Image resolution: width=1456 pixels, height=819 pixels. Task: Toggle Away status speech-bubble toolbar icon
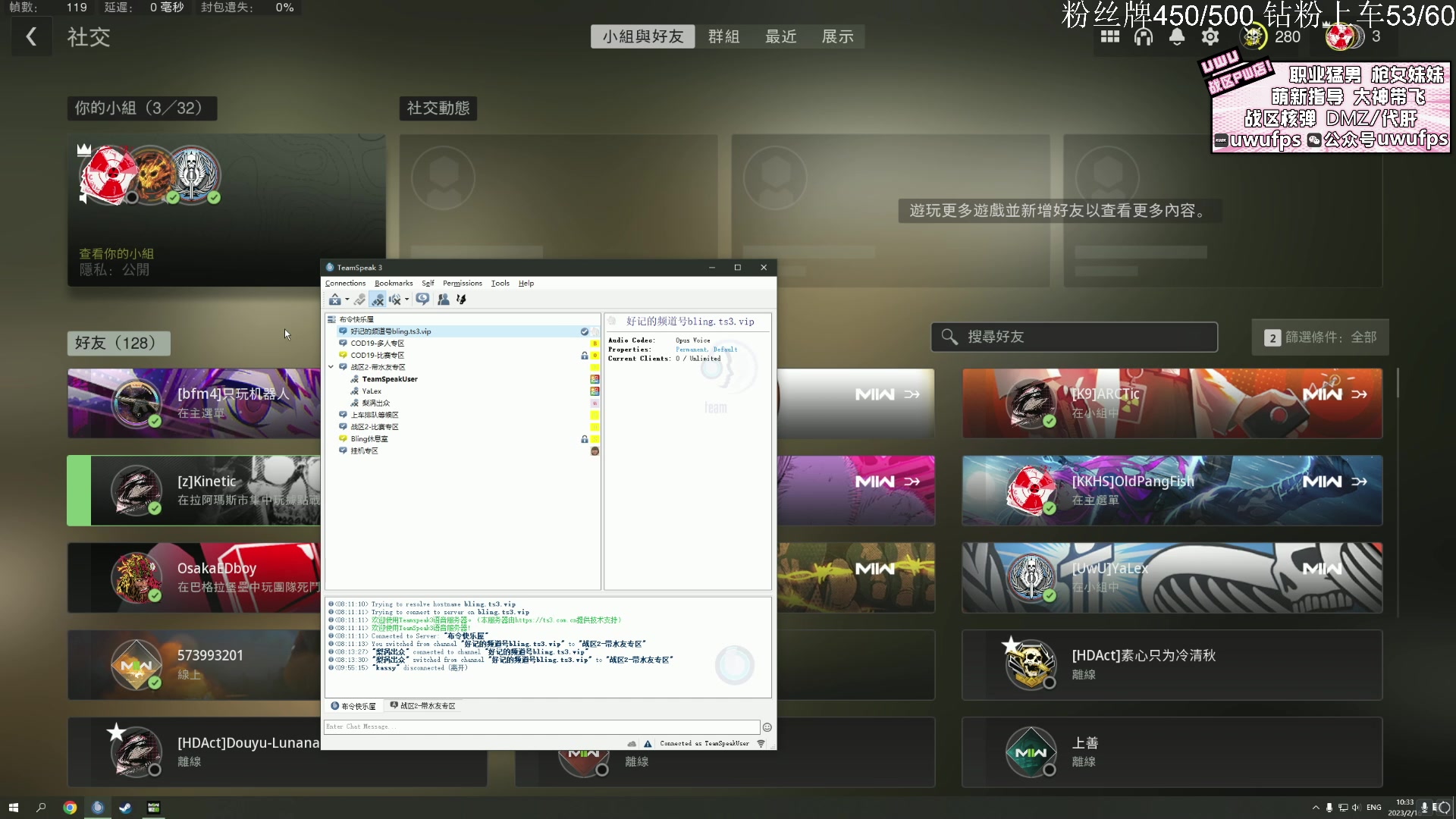[x=423, y=300]
